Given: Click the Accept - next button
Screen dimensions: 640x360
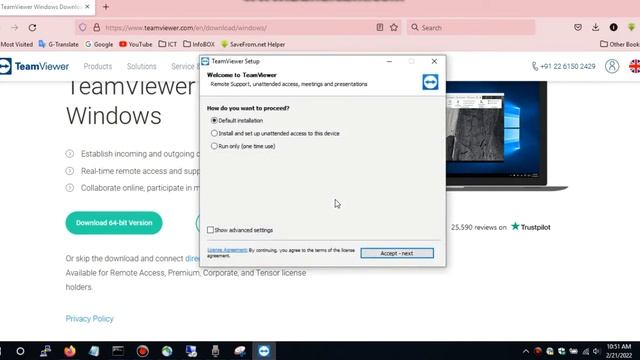Looking at the screenshot, I should click(397, 253).
